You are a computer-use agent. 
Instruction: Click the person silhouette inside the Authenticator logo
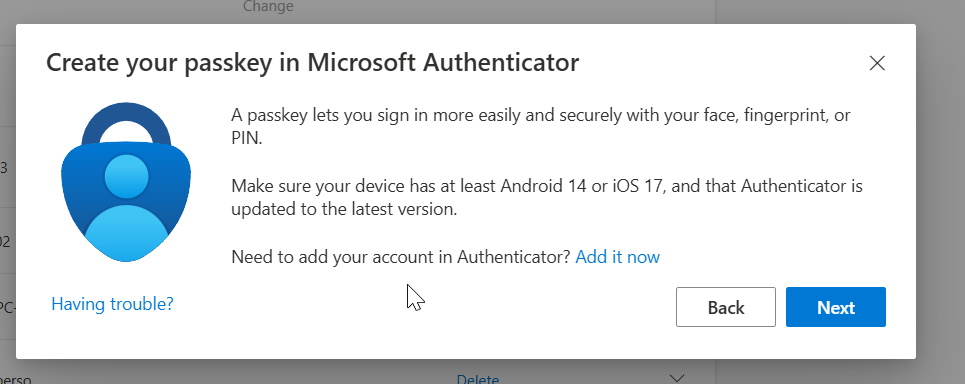(126, 209)
